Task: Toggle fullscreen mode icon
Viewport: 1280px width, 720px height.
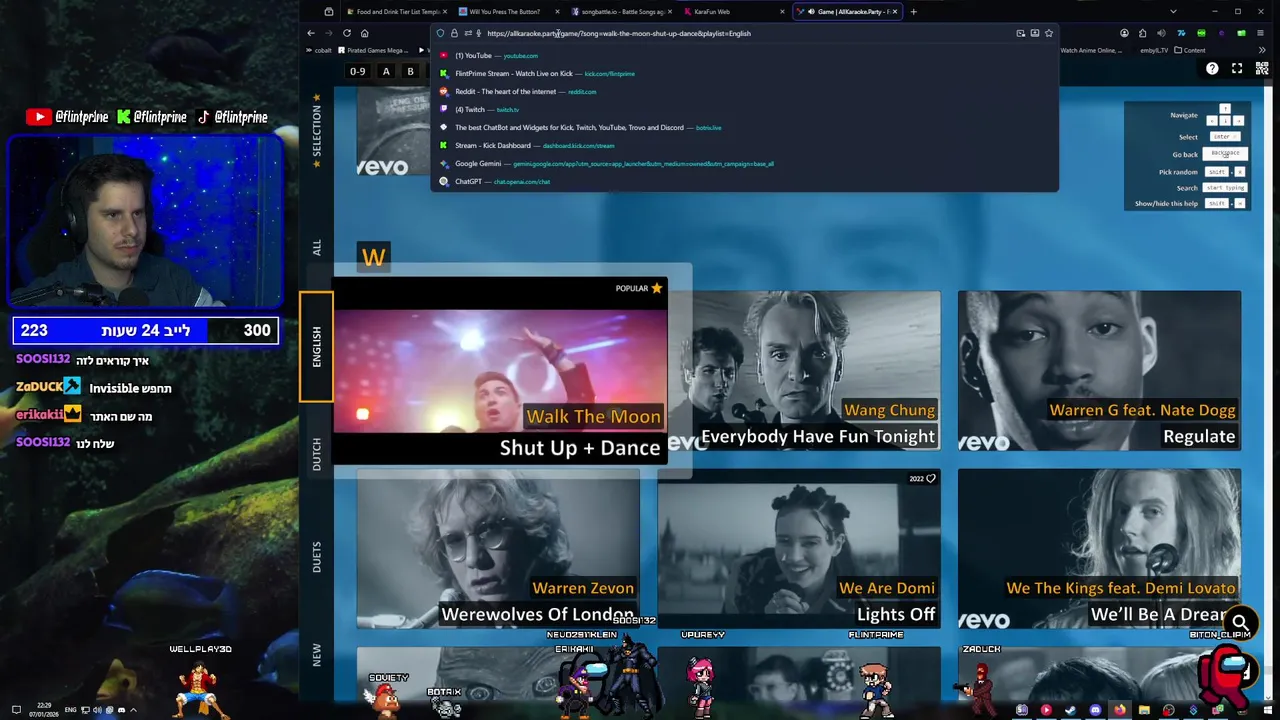Action: (x=1237, y=68)
